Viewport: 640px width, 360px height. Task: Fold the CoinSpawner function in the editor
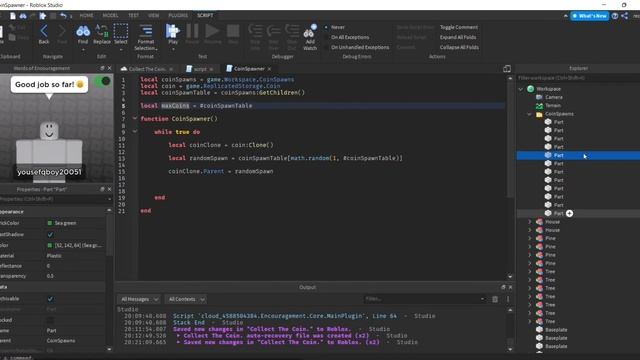tap(135, 119)
